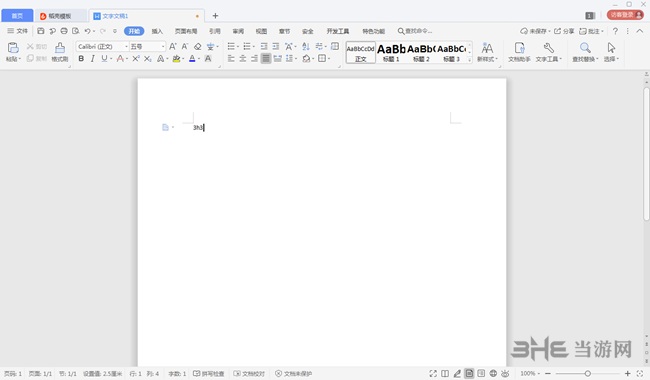Click the Paste clipboard icon
This screenshot has width=650, height=380.
tap(13, 48)
